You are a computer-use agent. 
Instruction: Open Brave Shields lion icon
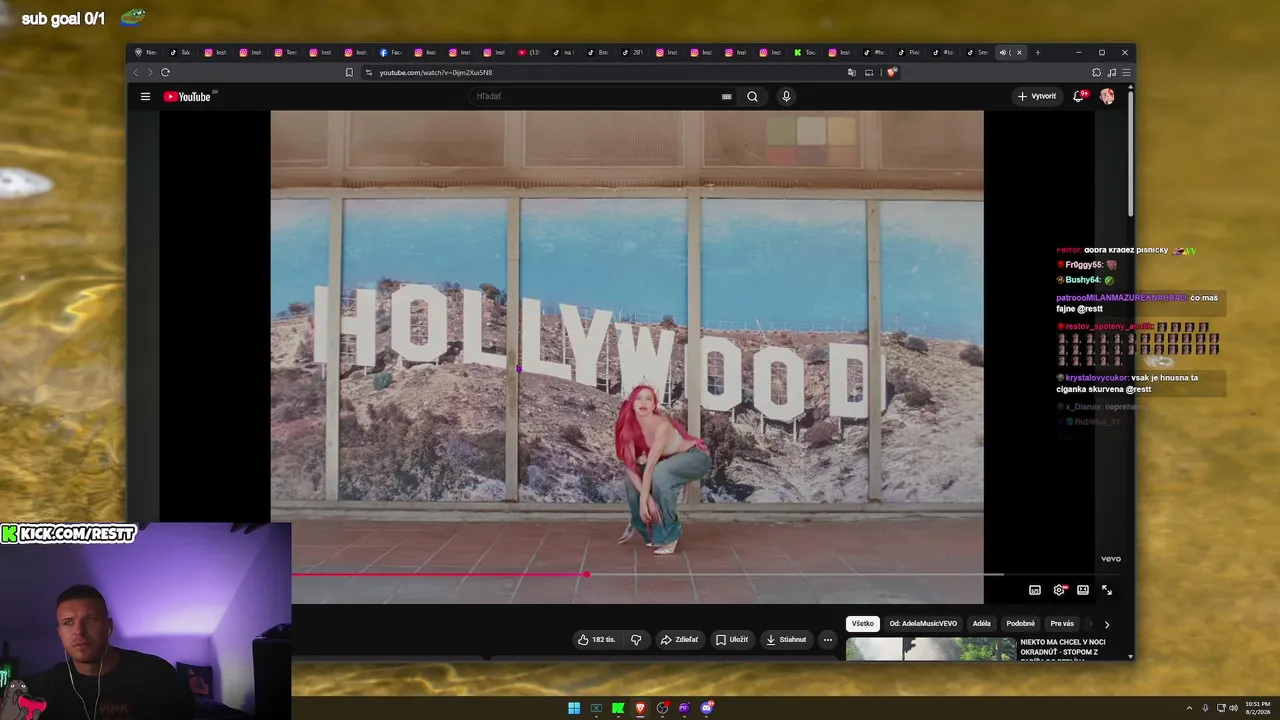(x=891, y=72)
